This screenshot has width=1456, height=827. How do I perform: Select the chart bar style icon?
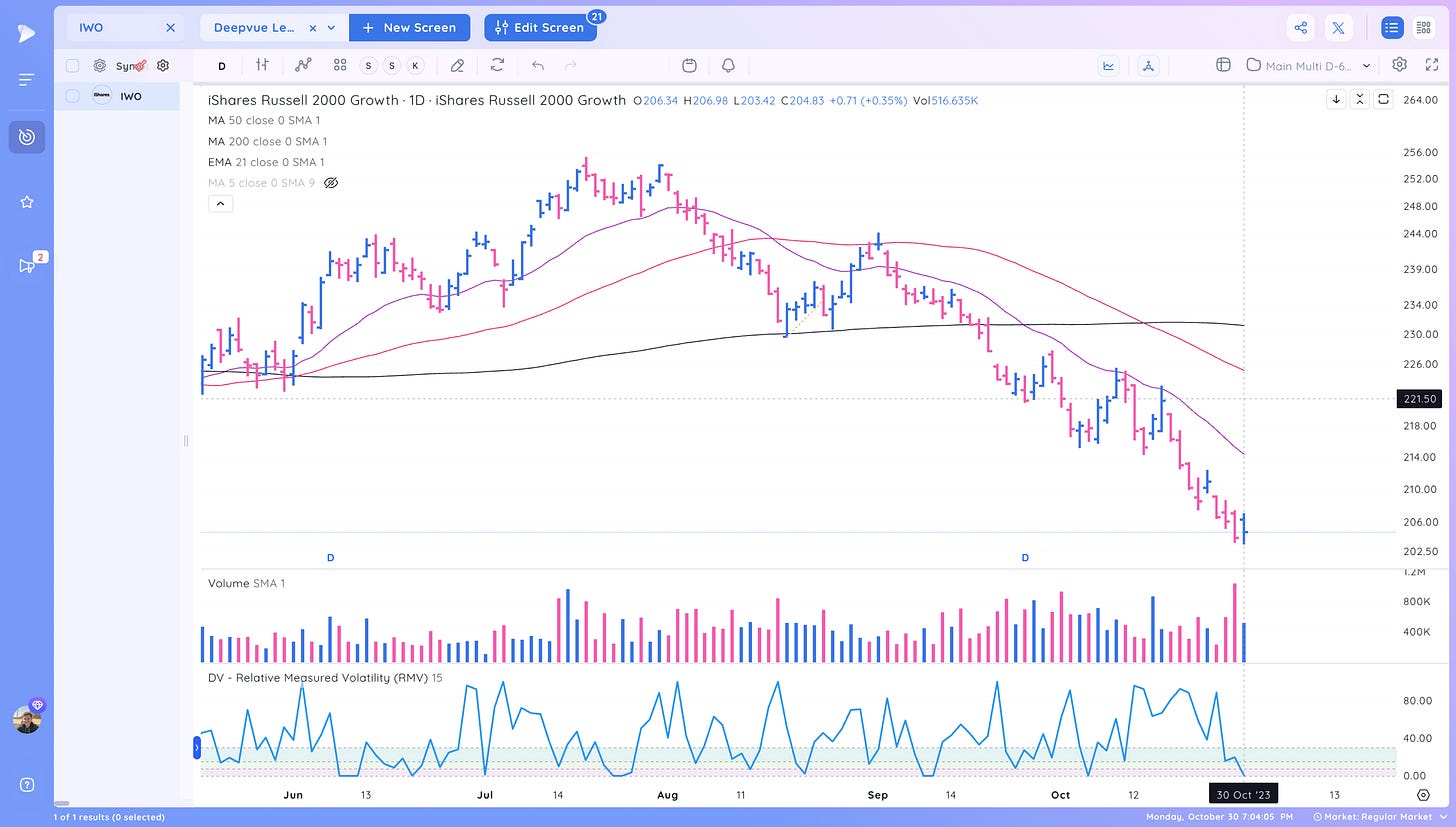262,65
